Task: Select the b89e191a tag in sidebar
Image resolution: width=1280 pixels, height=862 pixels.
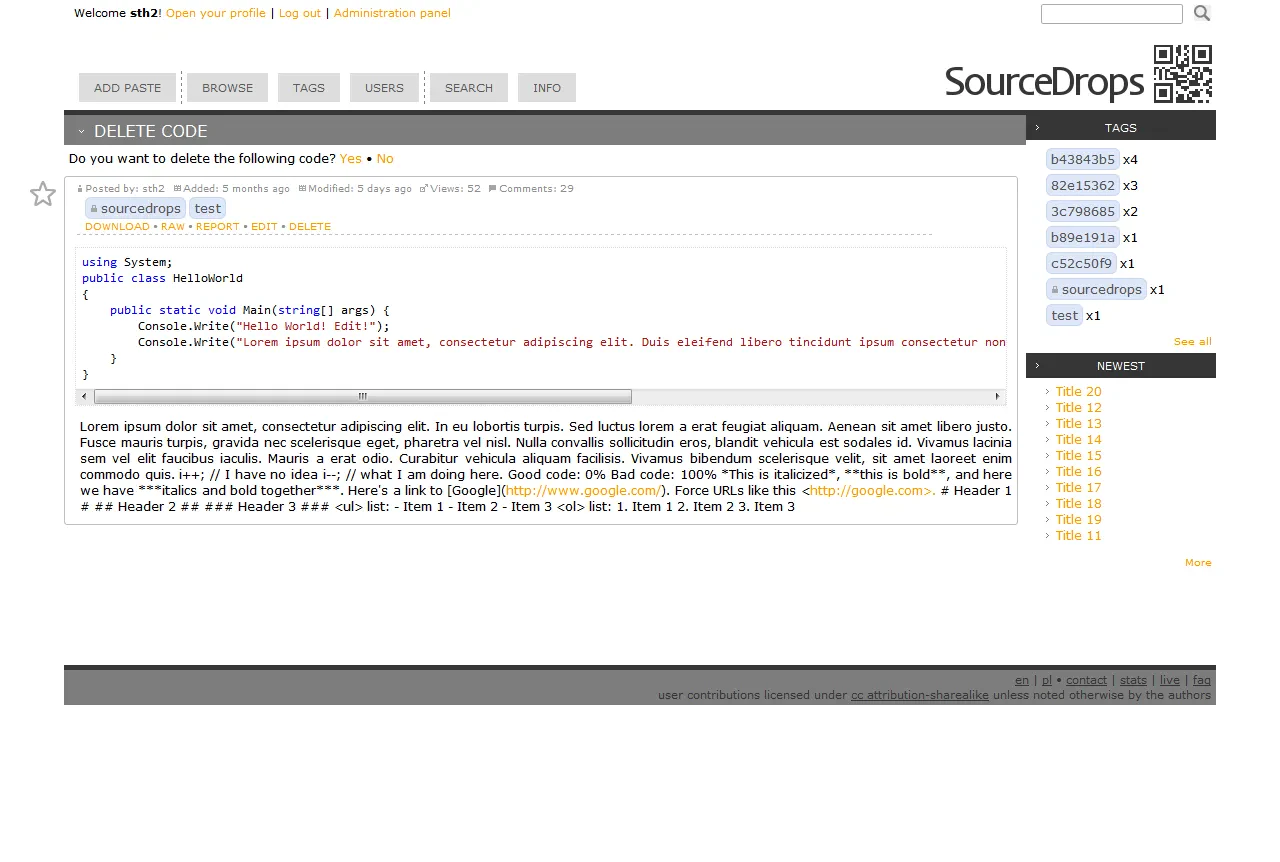Action: [x=1083, y=238]
